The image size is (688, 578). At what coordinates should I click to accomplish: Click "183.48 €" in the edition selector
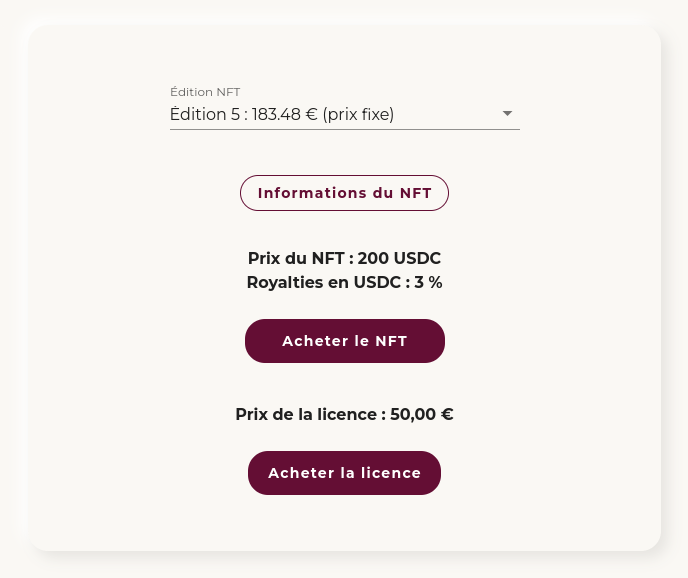coord(285,114)
